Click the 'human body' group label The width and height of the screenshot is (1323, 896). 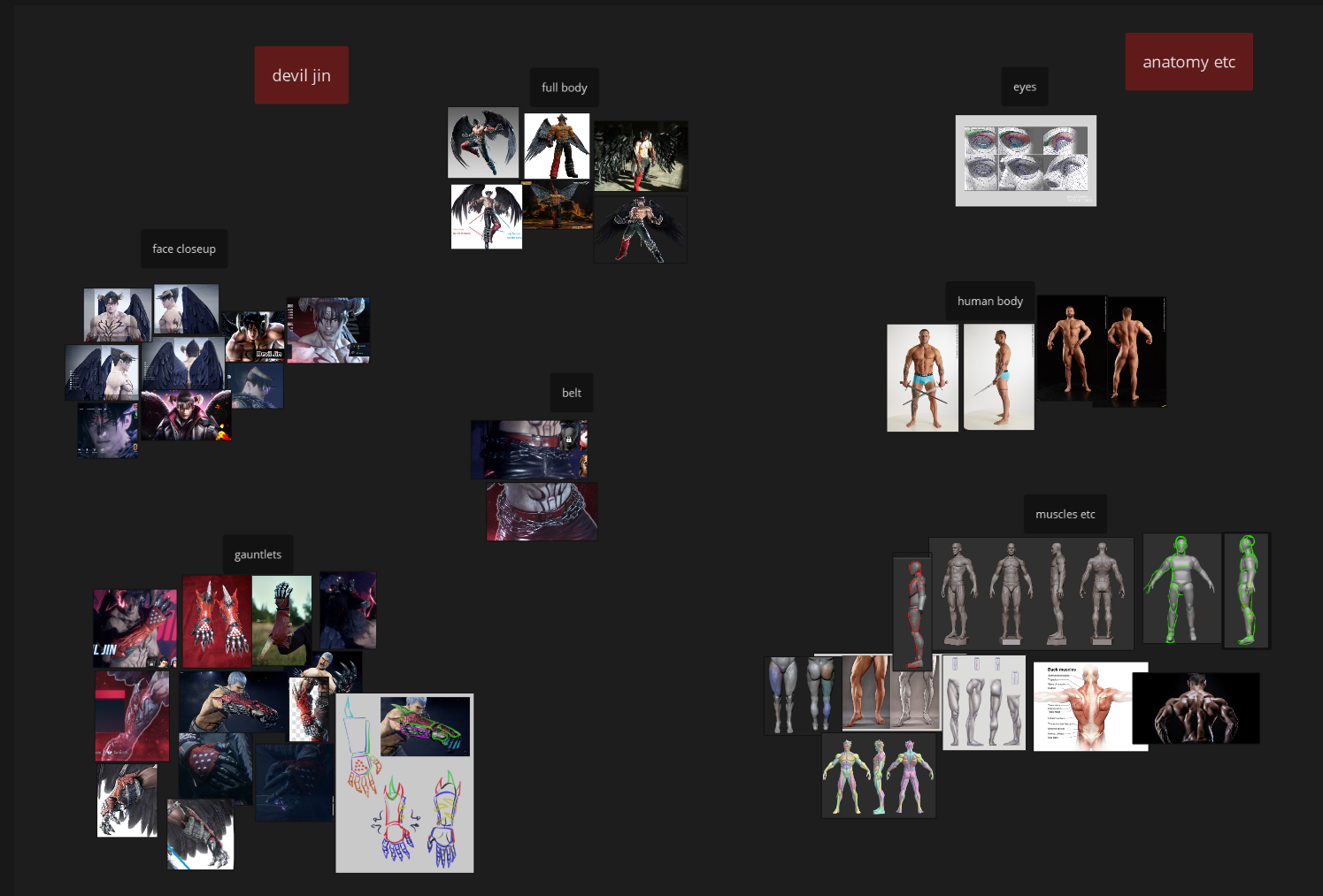click(990, 301)
